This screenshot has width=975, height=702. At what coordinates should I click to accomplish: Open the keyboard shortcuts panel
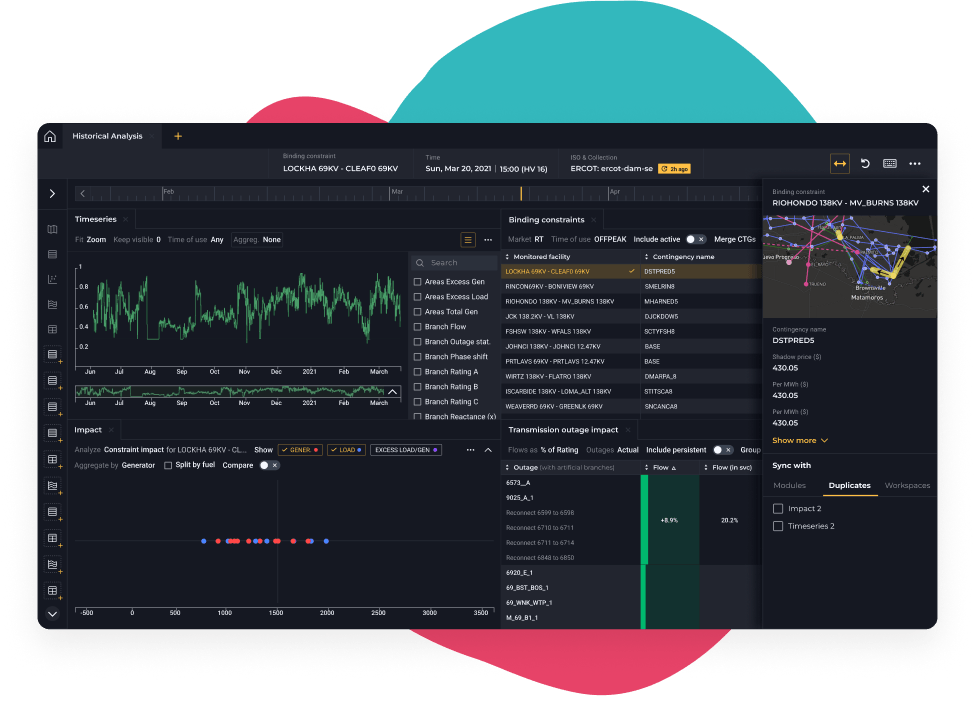click(890, 163)
